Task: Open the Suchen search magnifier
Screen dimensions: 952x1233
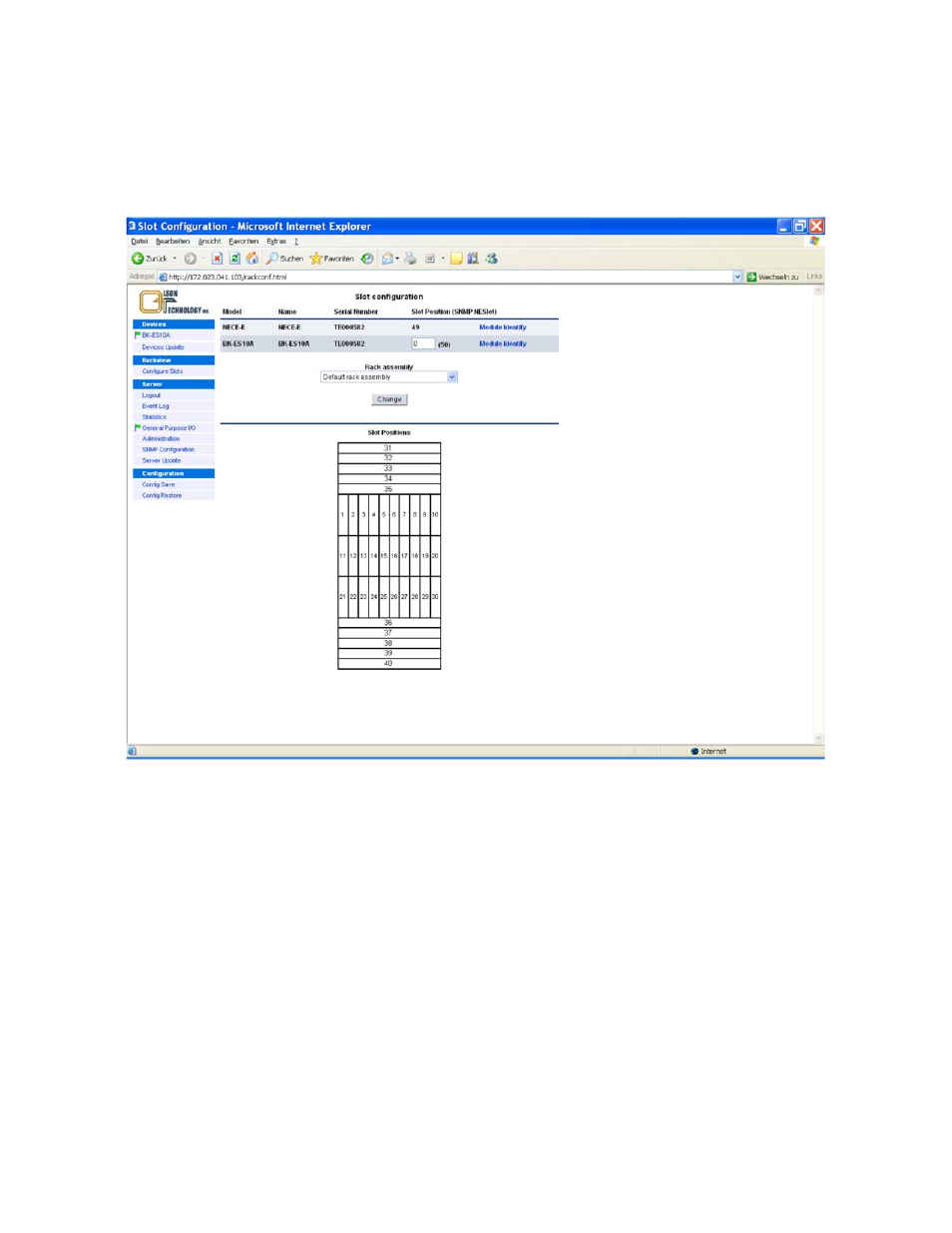Action: (272, 259)
